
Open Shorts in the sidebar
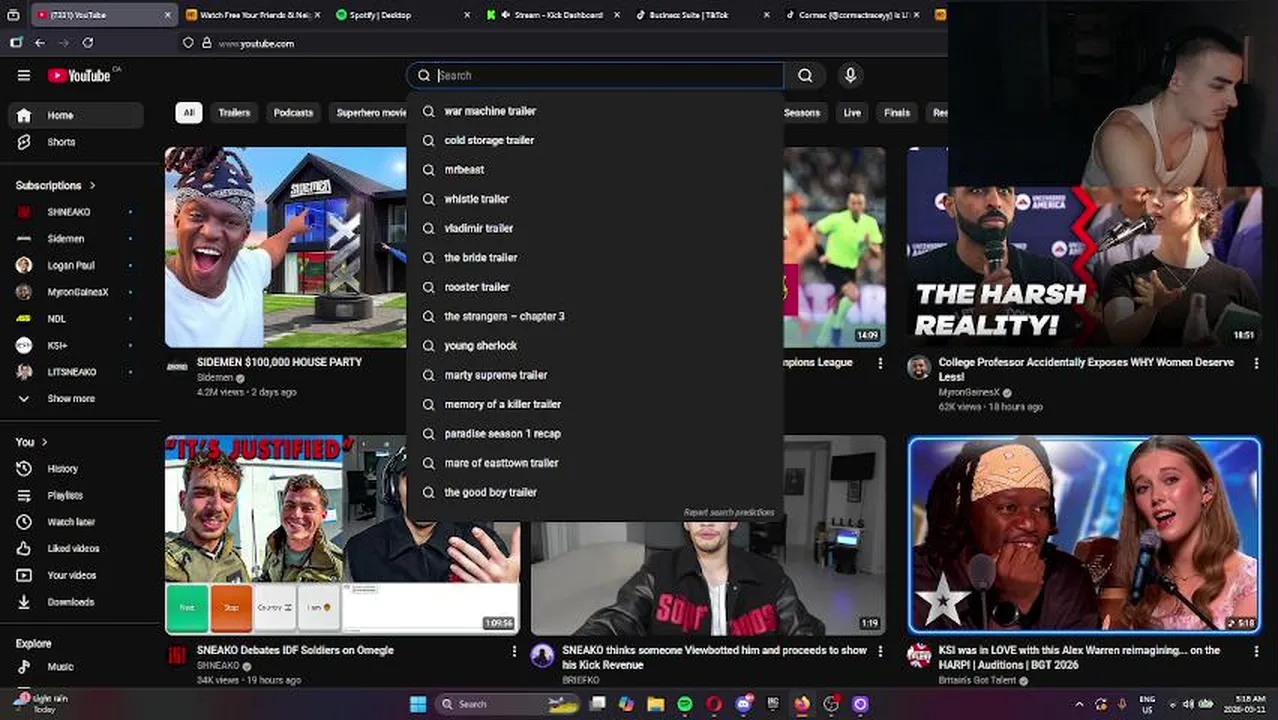[76, 142]
